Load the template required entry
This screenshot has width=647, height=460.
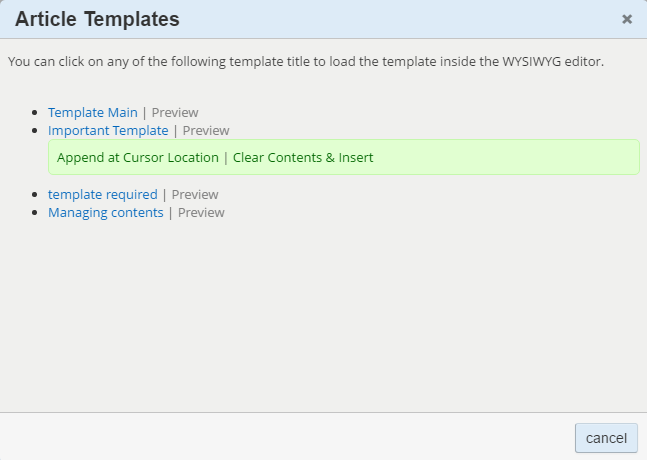(x=103, y=195)
